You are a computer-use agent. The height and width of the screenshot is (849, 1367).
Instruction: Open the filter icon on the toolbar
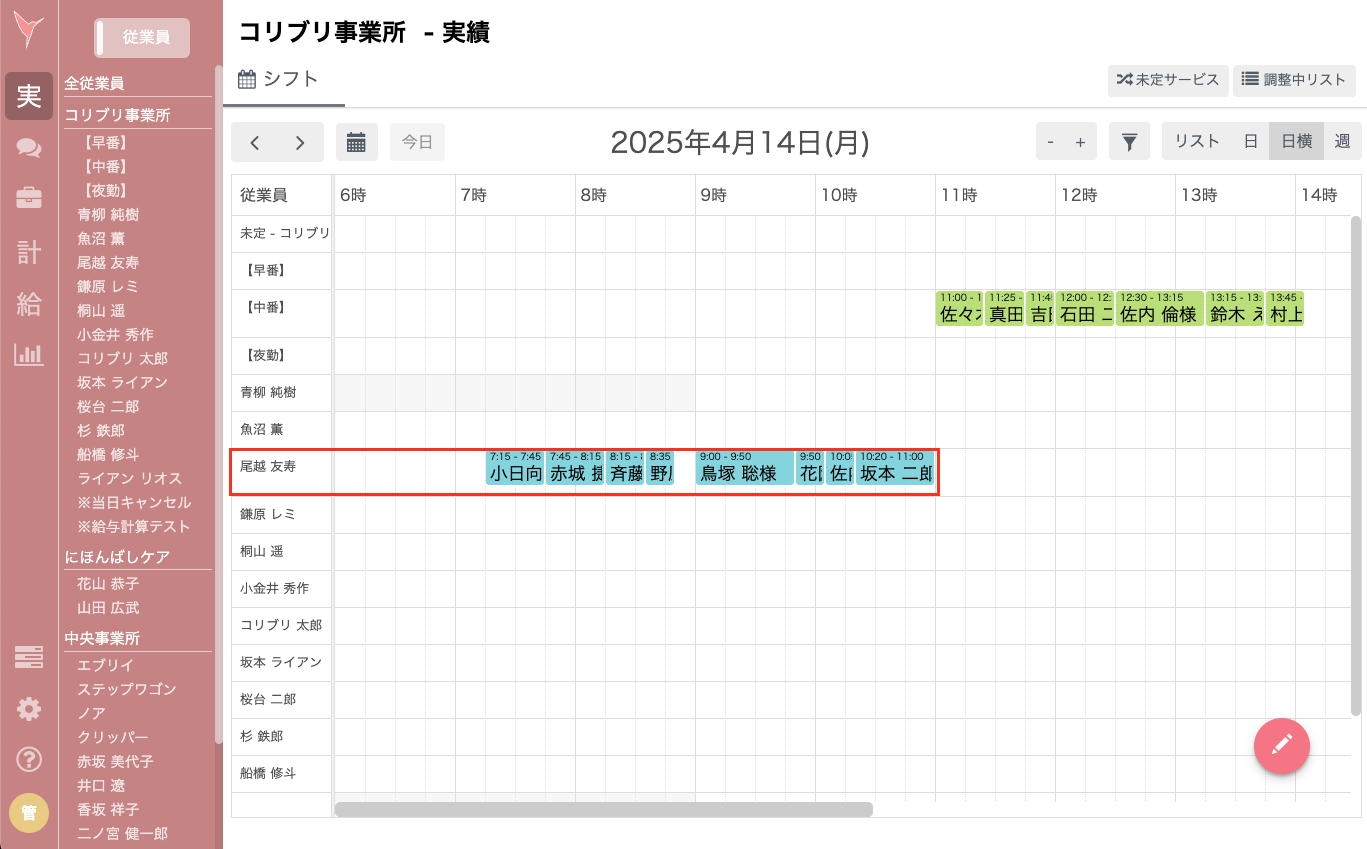[x=1129, y=141]
